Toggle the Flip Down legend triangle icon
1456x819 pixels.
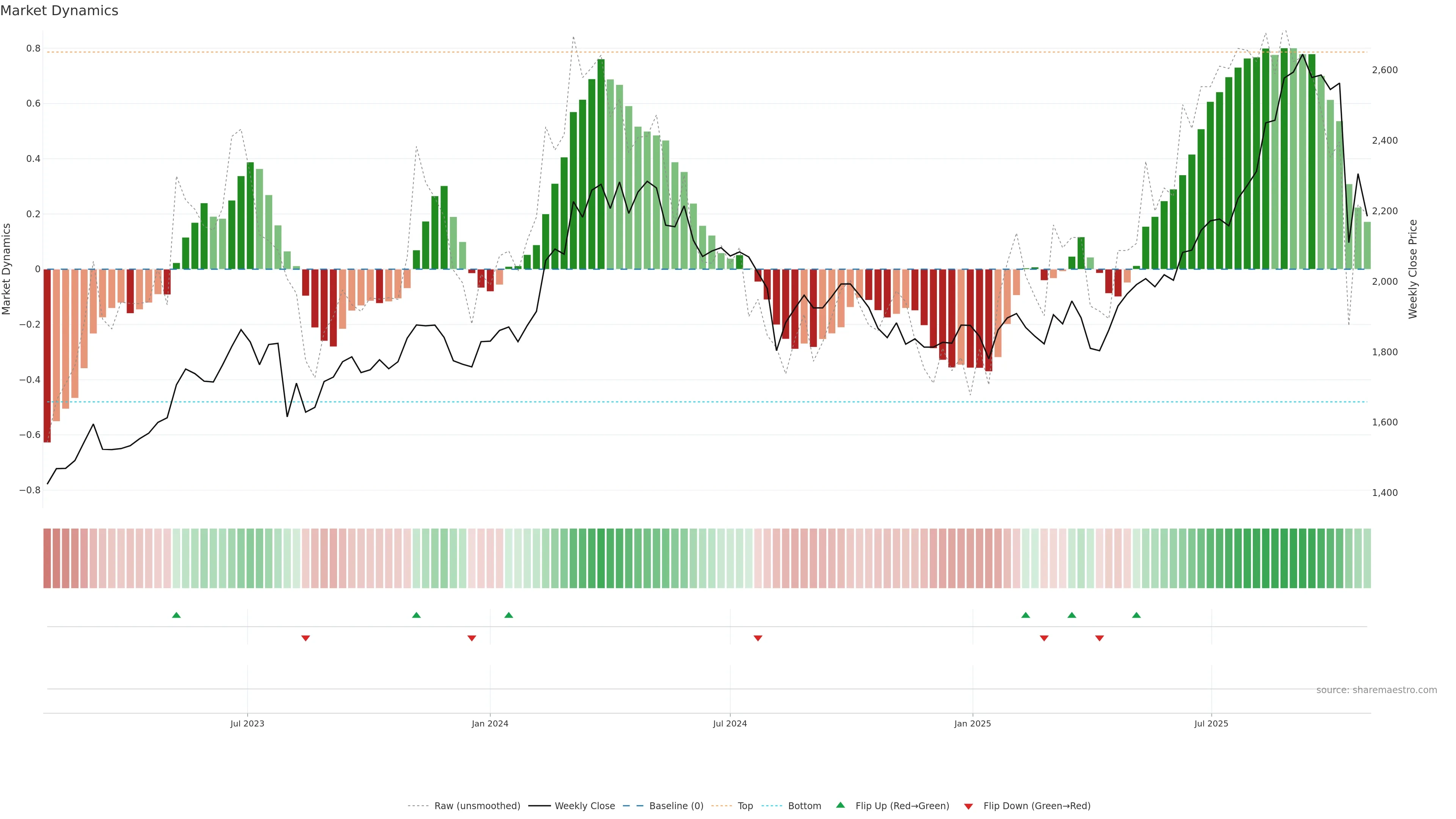pos(968,806)
